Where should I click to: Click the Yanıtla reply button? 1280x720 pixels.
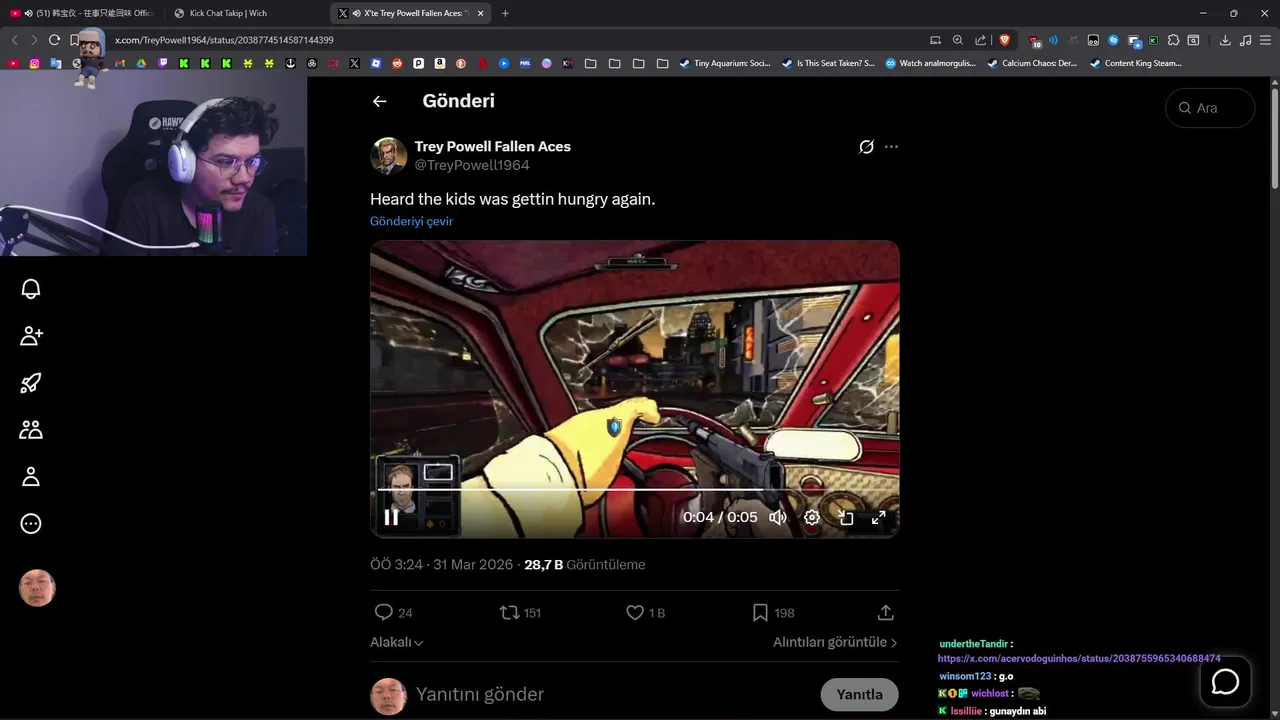click(x=859, y=694)
